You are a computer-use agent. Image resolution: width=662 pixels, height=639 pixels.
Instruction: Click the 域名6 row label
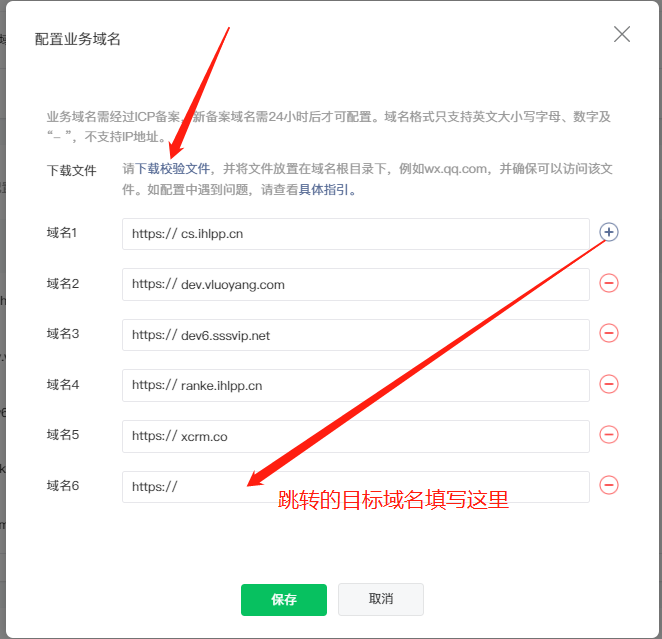tap(63, 486)
